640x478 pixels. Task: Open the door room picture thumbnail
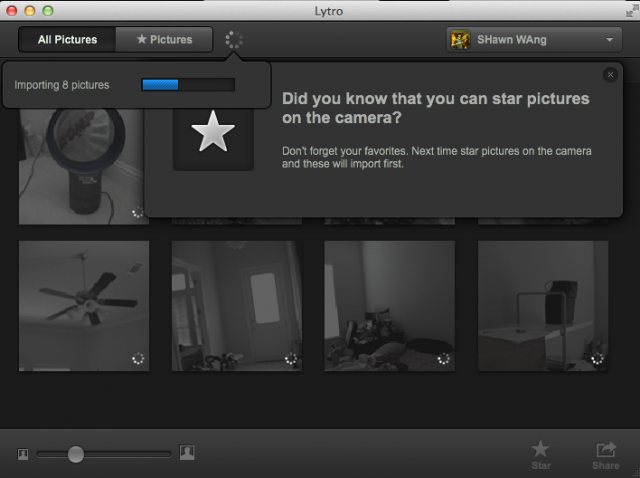click(237, 306)
